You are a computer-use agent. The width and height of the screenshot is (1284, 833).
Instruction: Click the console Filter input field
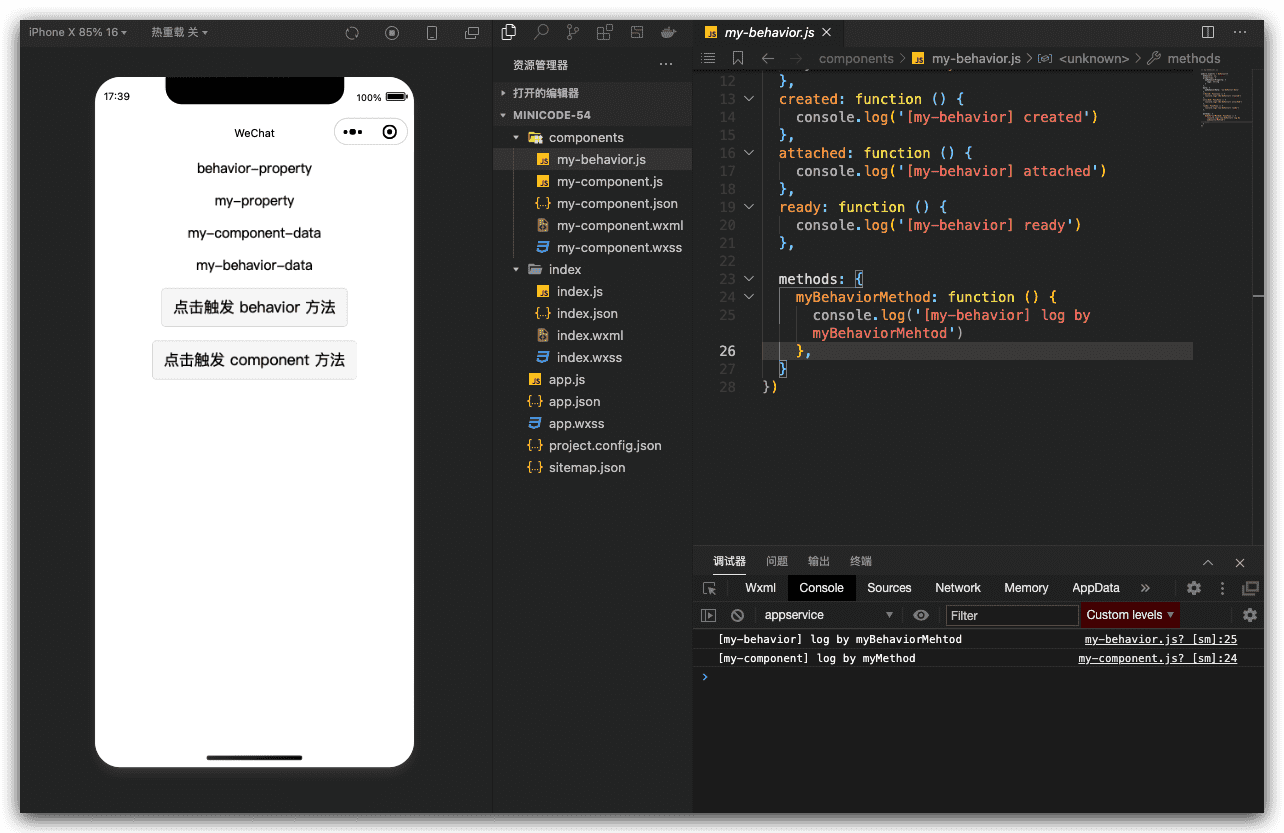point(1011,615)
